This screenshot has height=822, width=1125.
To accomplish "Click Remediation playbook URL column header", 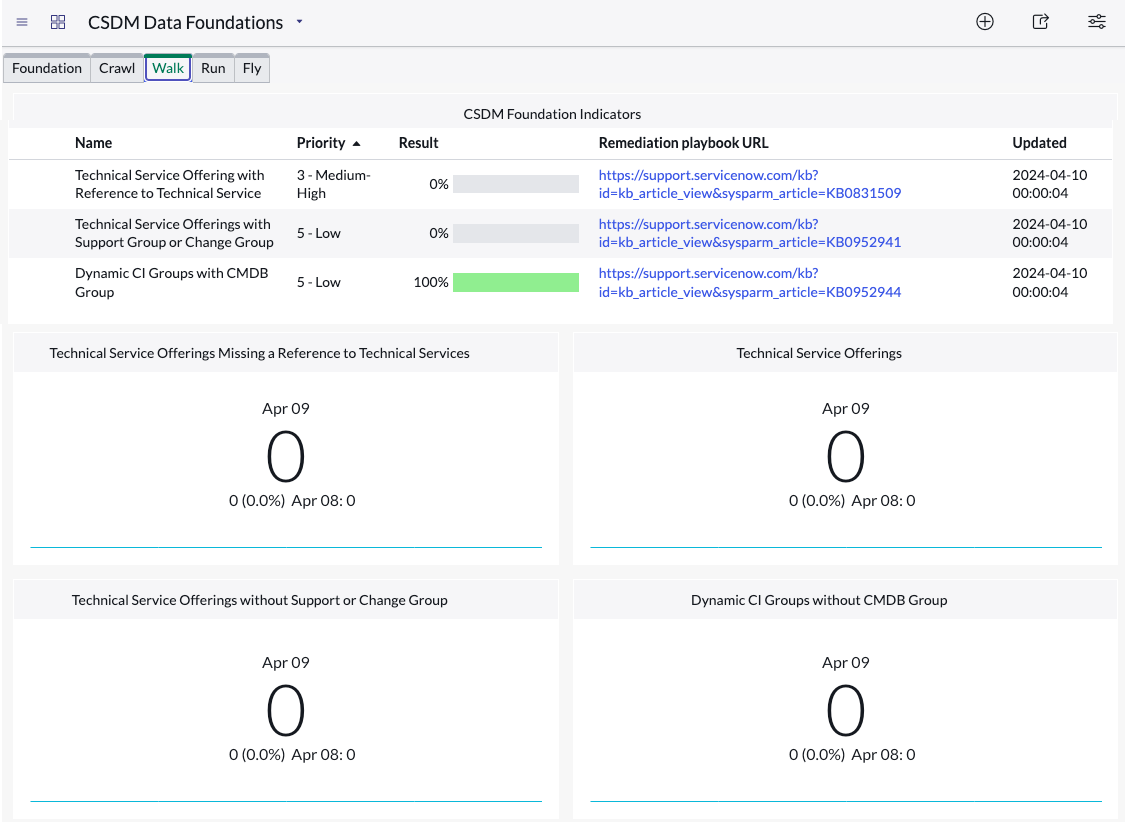I will pos(683,143).
